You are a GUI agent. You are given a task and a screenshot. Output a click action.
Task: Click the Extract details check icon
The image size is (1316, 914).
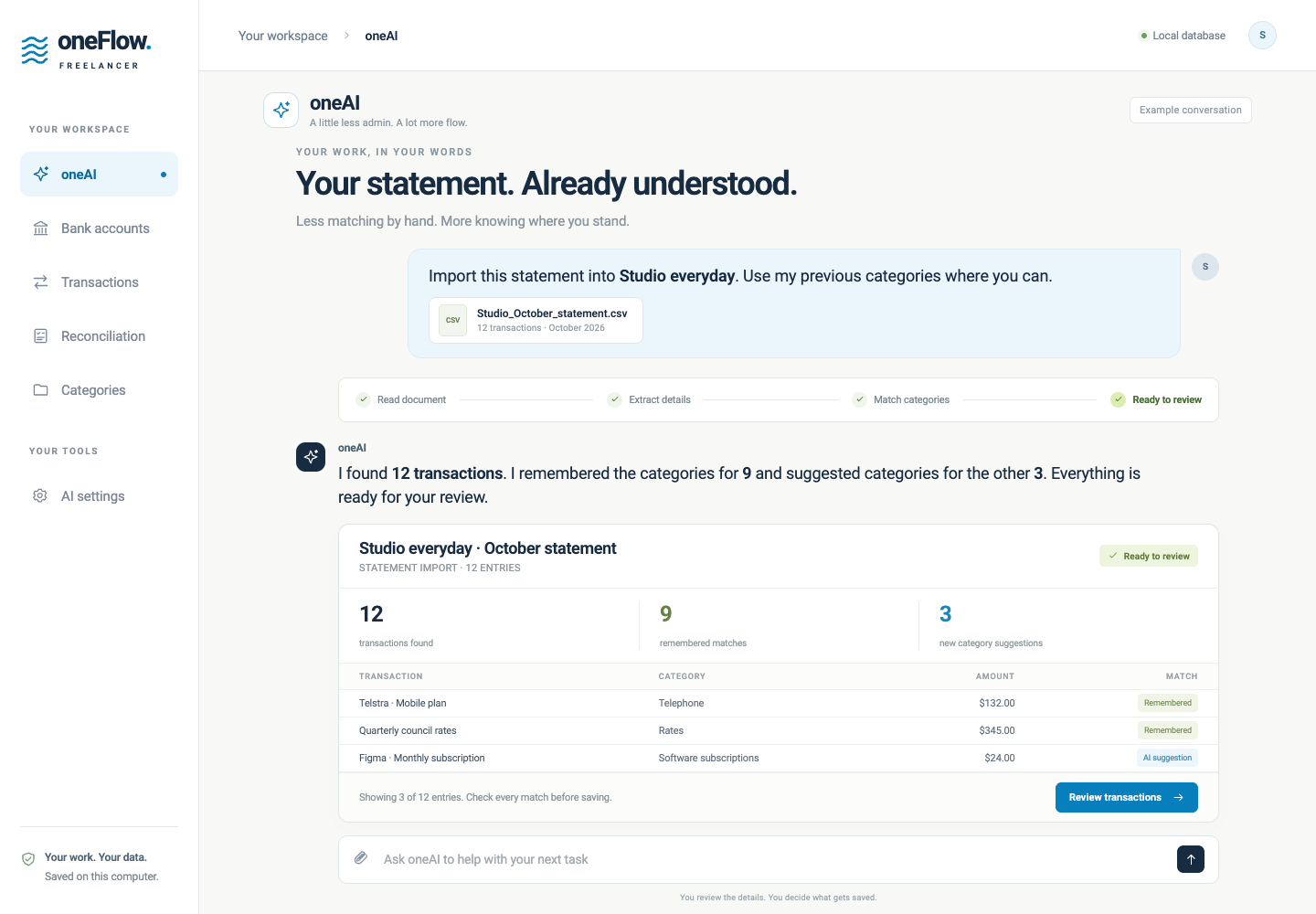[x=615, y=399]
